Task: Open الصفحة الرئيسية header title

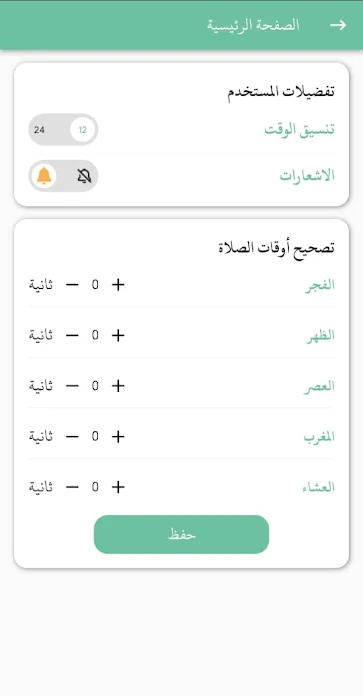Action: pos(253,25)
